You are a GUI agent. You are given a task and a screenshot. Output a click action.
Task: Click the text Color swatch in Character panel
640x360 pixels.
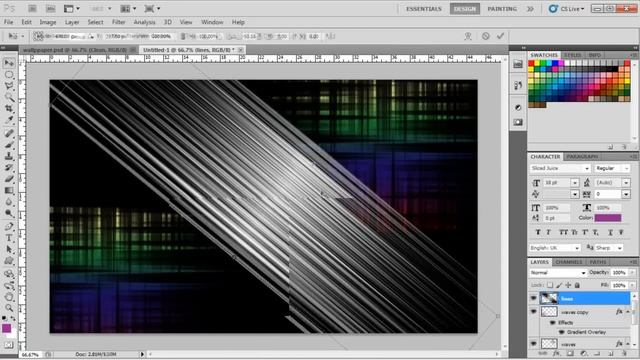(x=608, y=218)
